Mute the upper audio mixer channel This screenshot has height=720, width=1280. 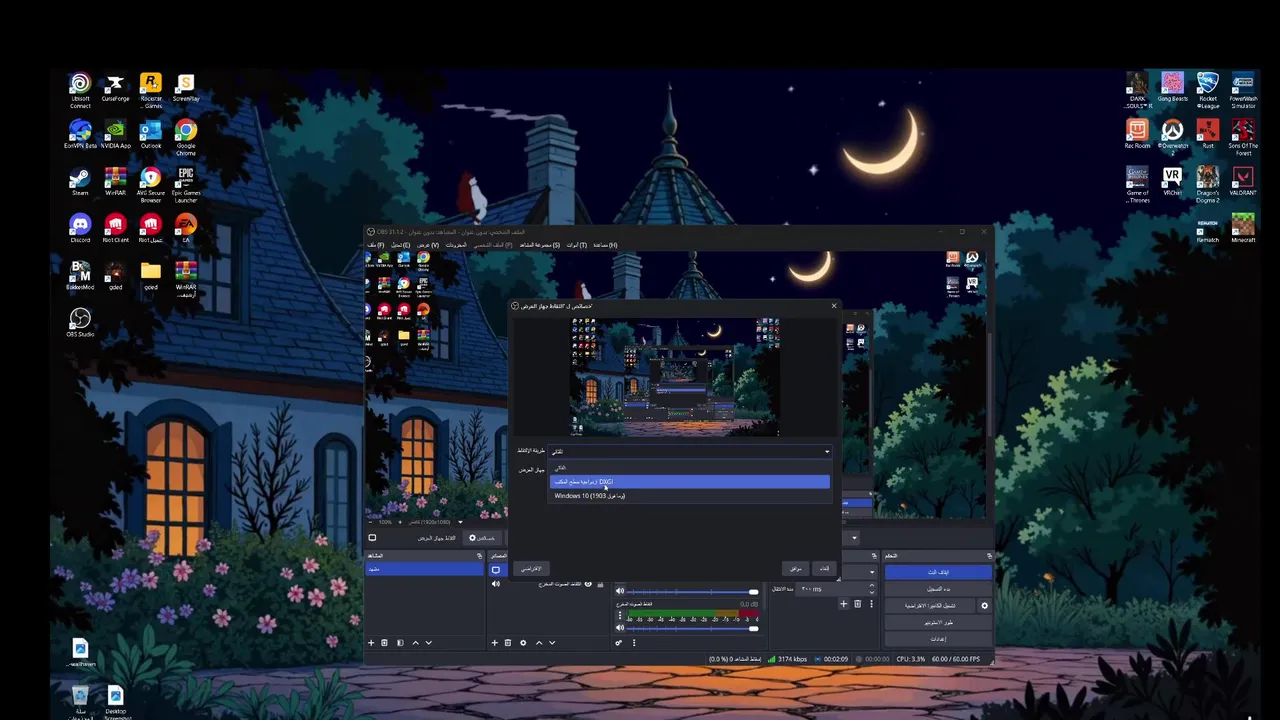[x=620, y=591]
